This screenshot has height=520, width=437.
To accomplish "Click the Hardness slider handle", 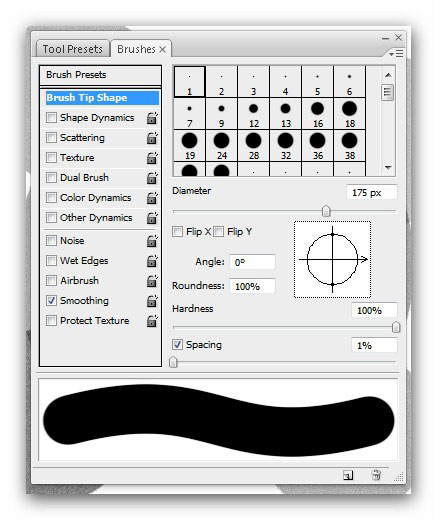I will pos(396,327).
